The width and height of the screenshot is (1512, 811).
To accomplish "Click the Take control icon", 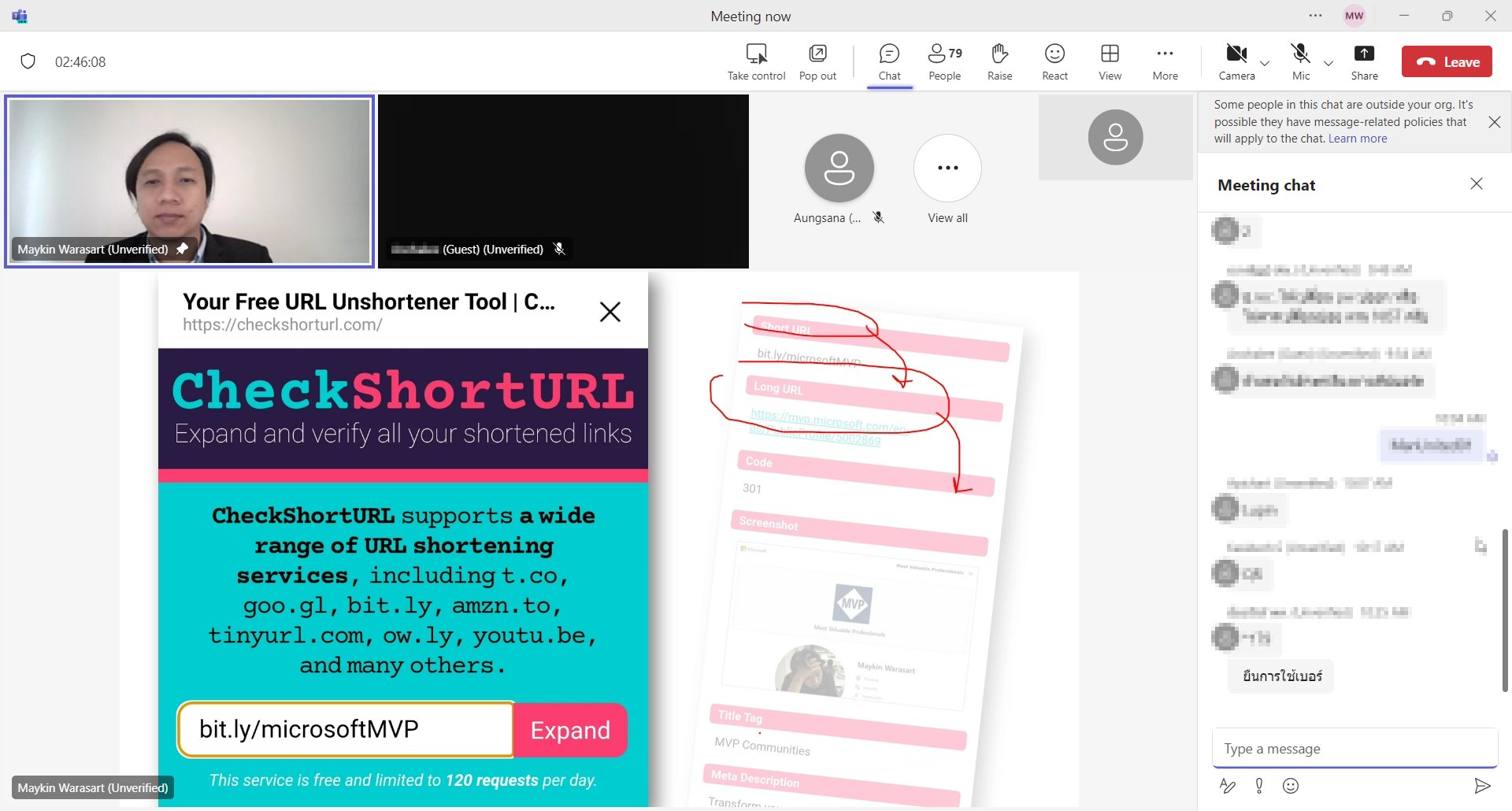I will [x=756, y=54].
